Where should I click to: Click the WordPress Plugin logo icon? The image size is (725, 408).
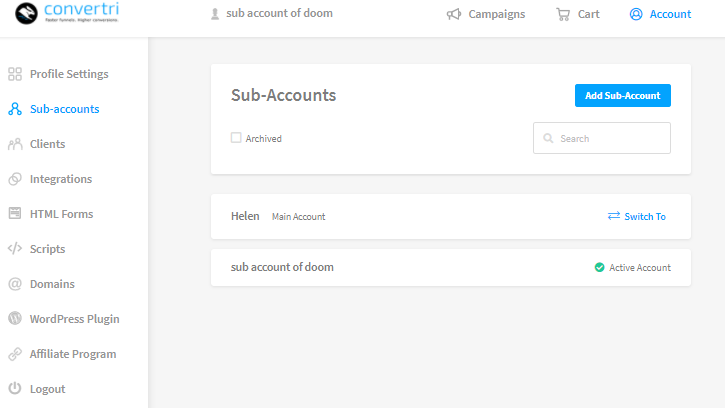[x=15, y=319]
